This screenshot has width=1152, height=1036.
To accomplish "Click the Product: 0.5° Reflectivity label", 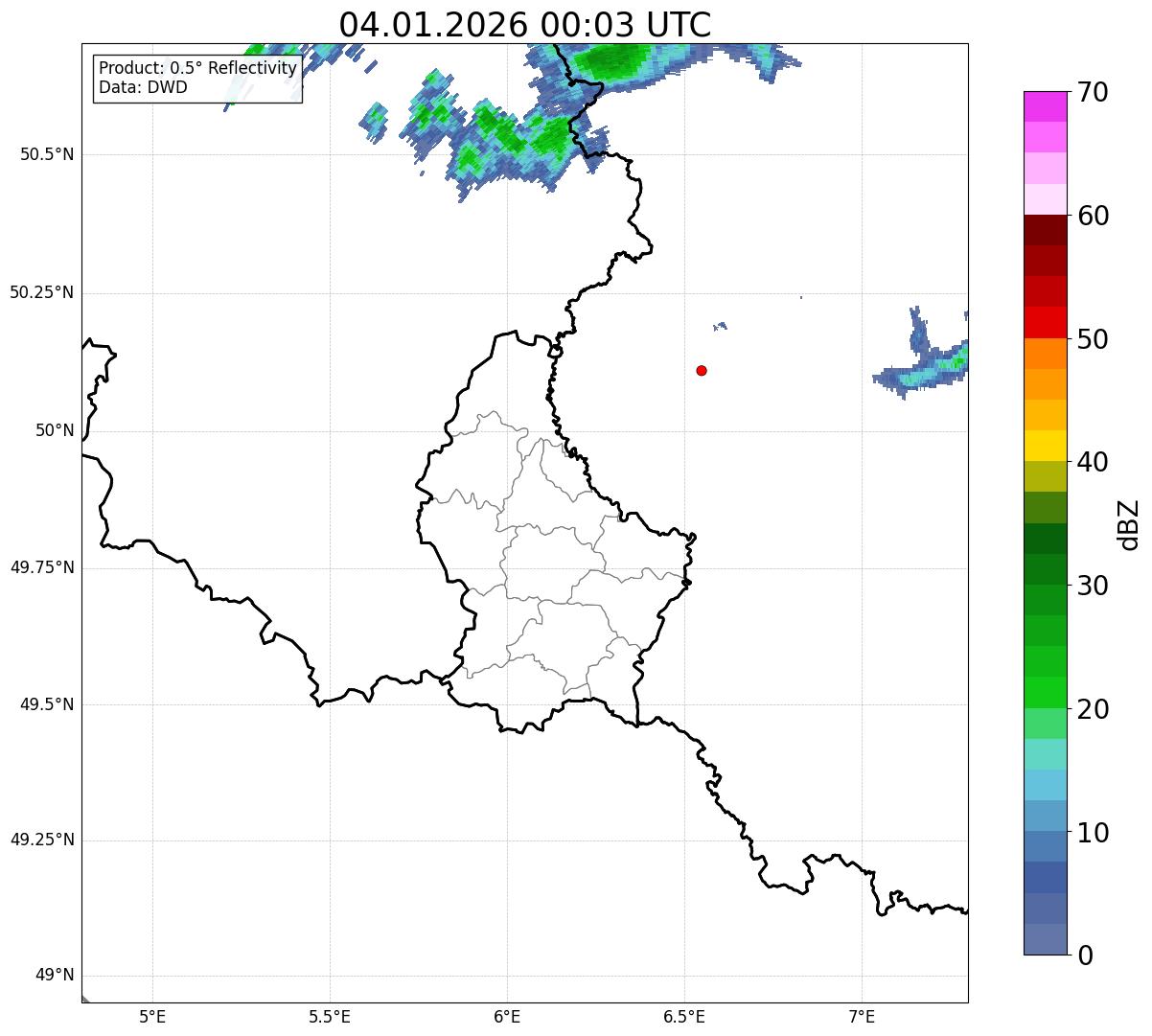I will 197,69.
